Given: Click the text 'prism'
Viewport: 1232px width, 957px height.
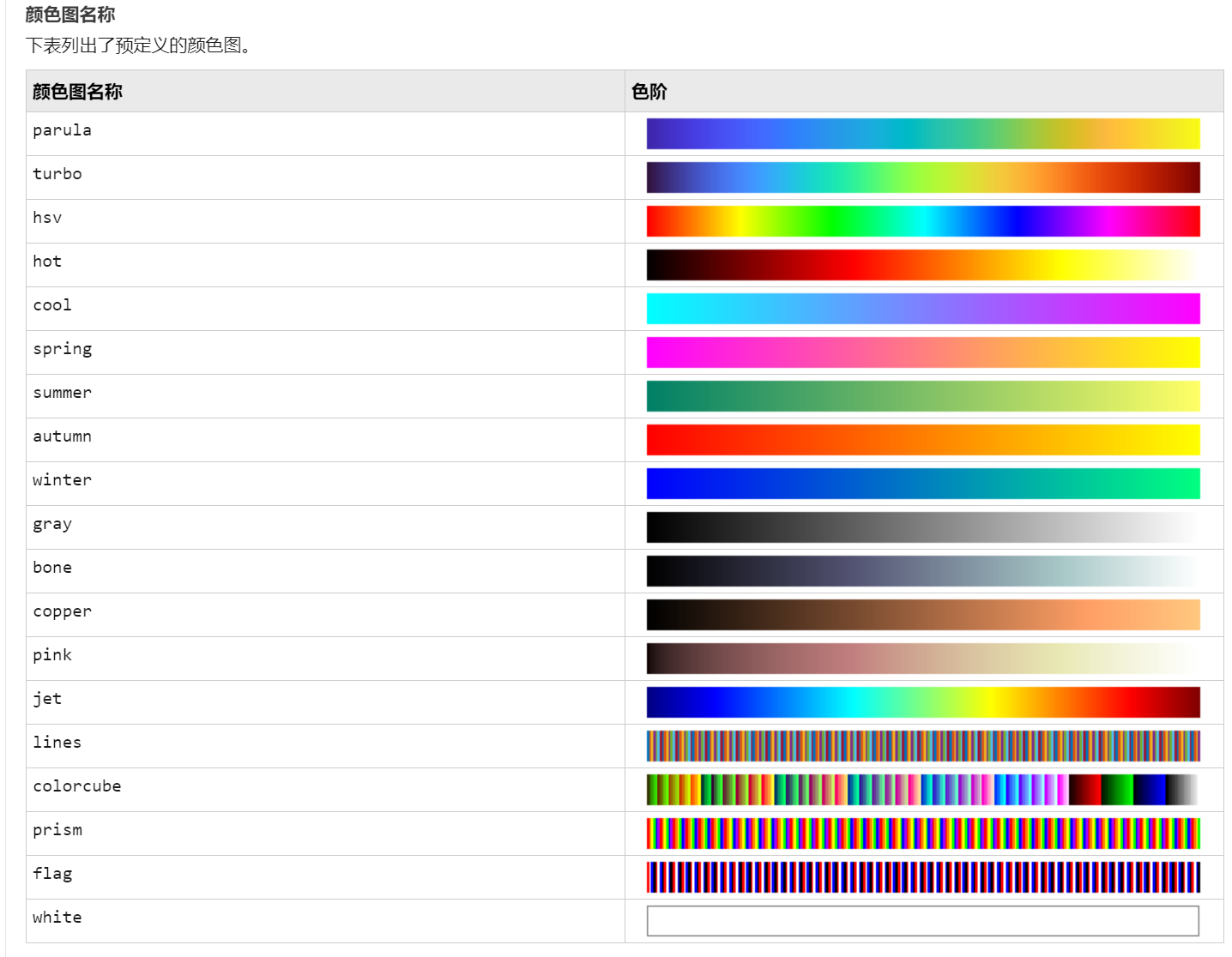Looking at the screenshot, I should click(57, 831).
